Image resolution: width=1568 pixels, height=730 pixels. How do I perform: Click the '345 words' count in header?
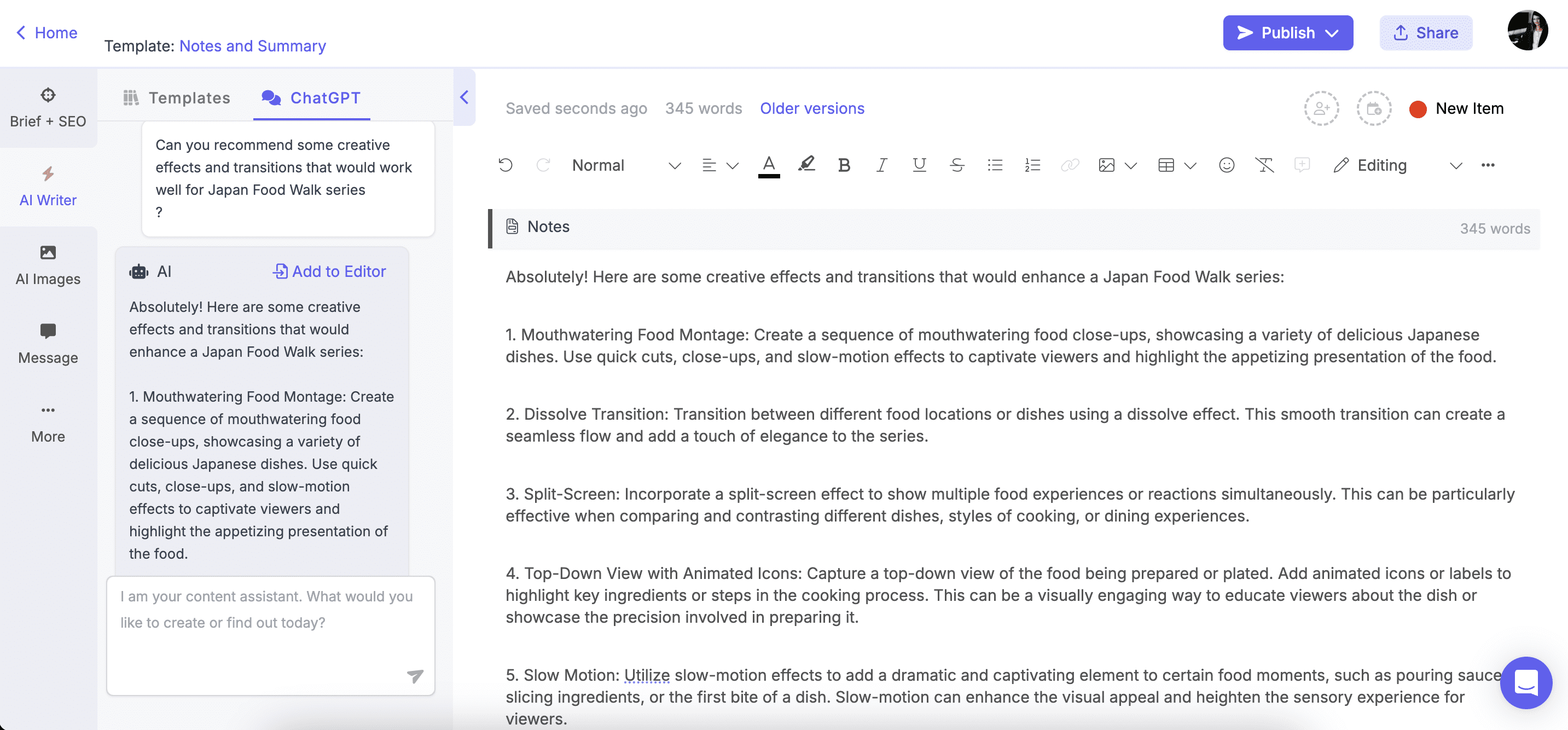point(703,108)
